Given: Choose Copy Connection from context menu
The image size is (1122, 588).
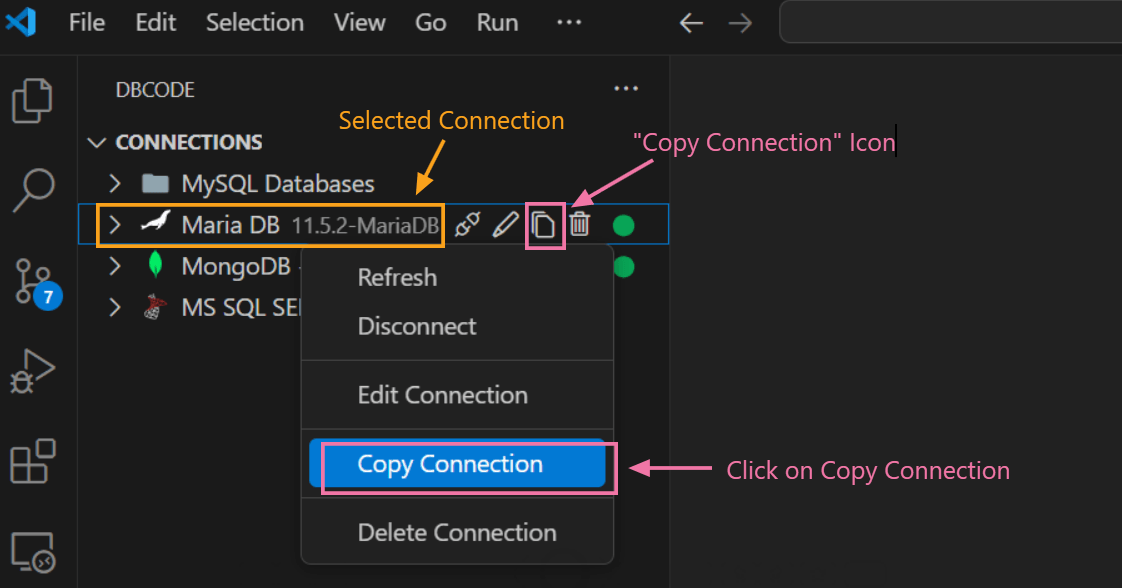Looking at the screenshot, I should [x=457, y=464].
